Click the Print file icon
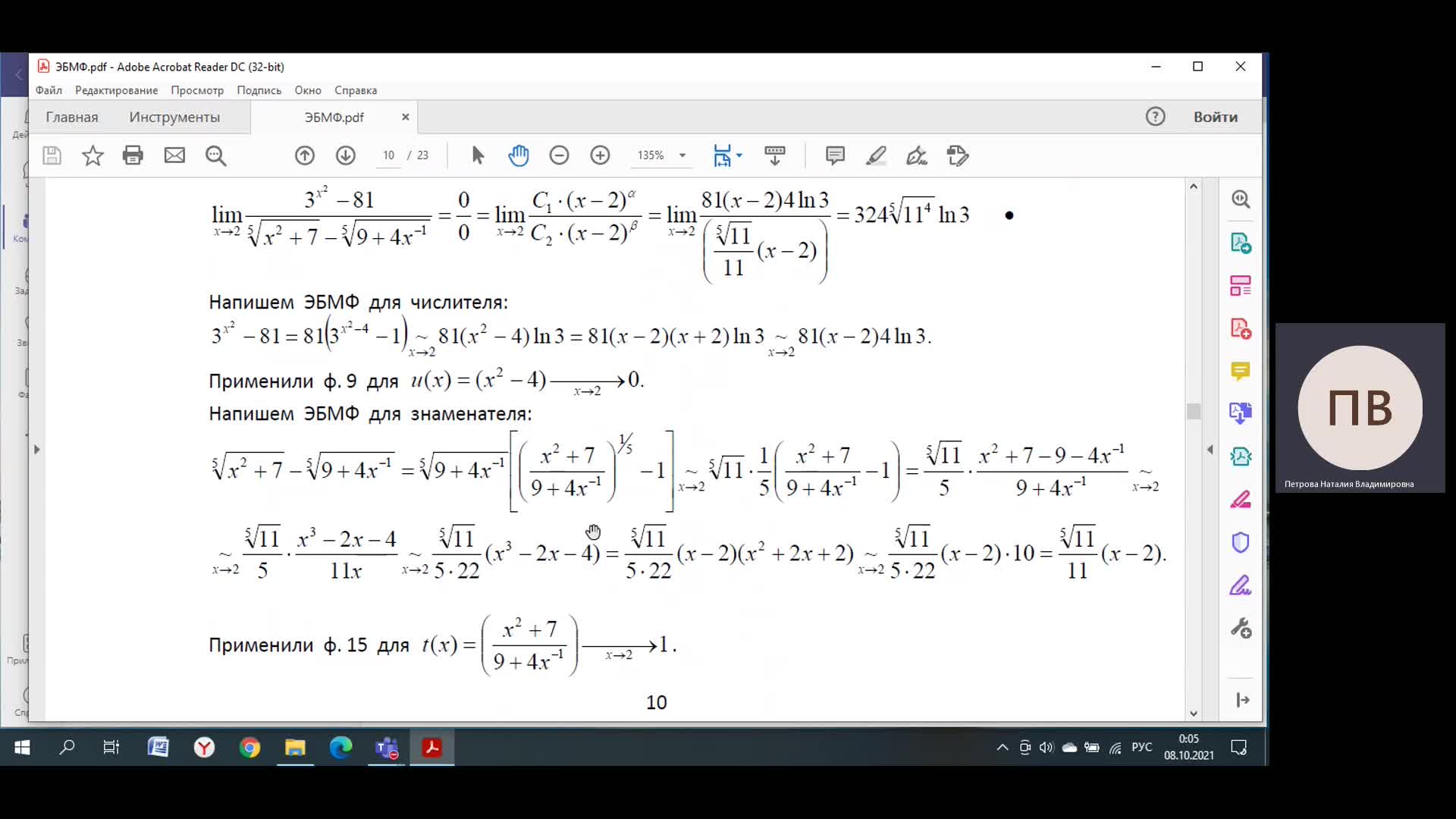This screenshot has width=1456, height=819. (133, 155)
